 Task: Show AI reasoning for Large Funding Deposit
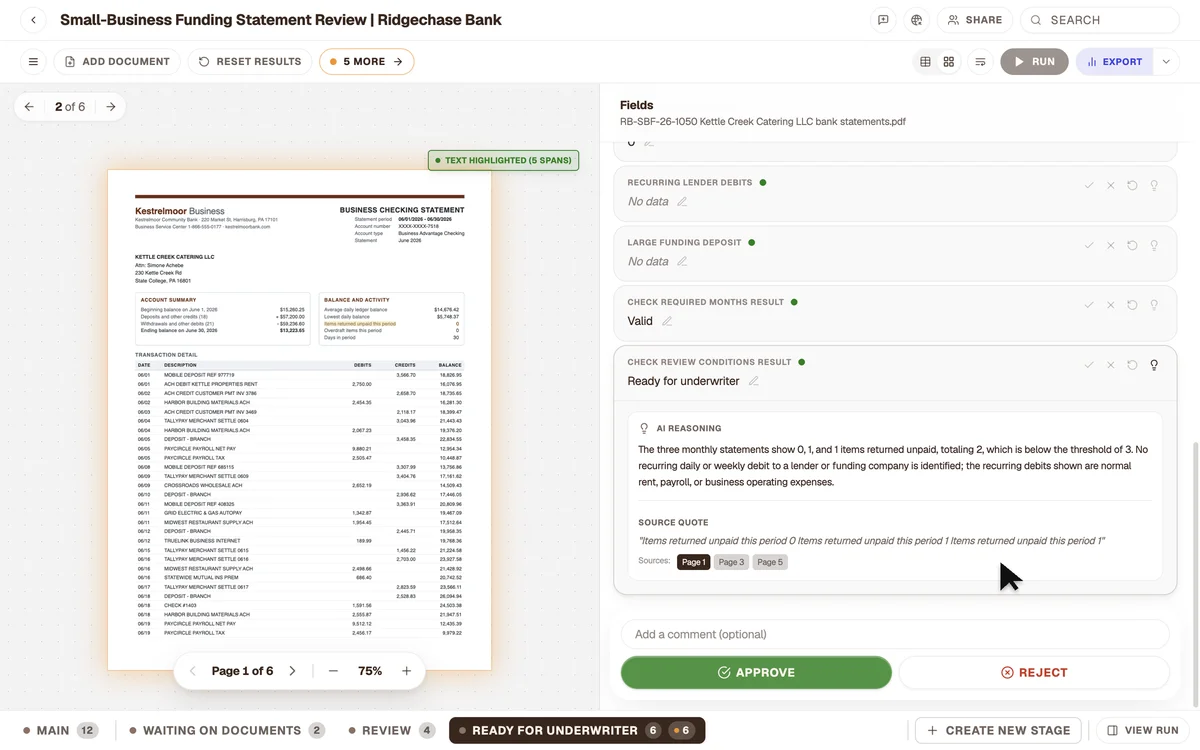coord(1154,245)
